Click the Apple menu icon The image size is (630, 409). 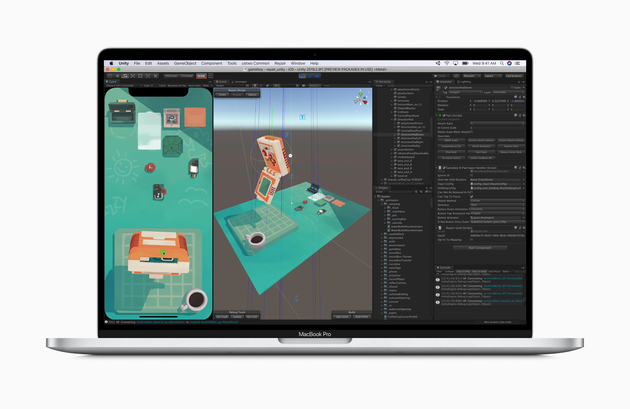pos(109,62)
